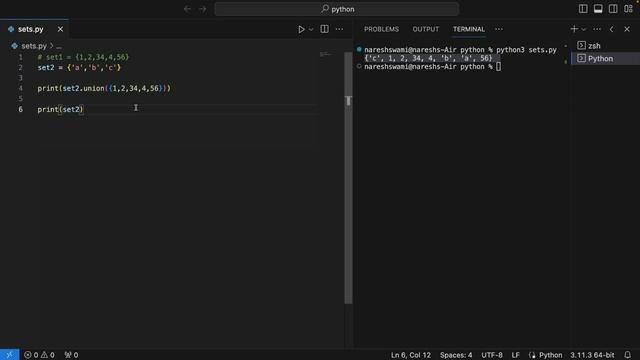Viewport: 640px width, 360px height.
Task: Open terminal panel more actions
Action: [597, 29]
